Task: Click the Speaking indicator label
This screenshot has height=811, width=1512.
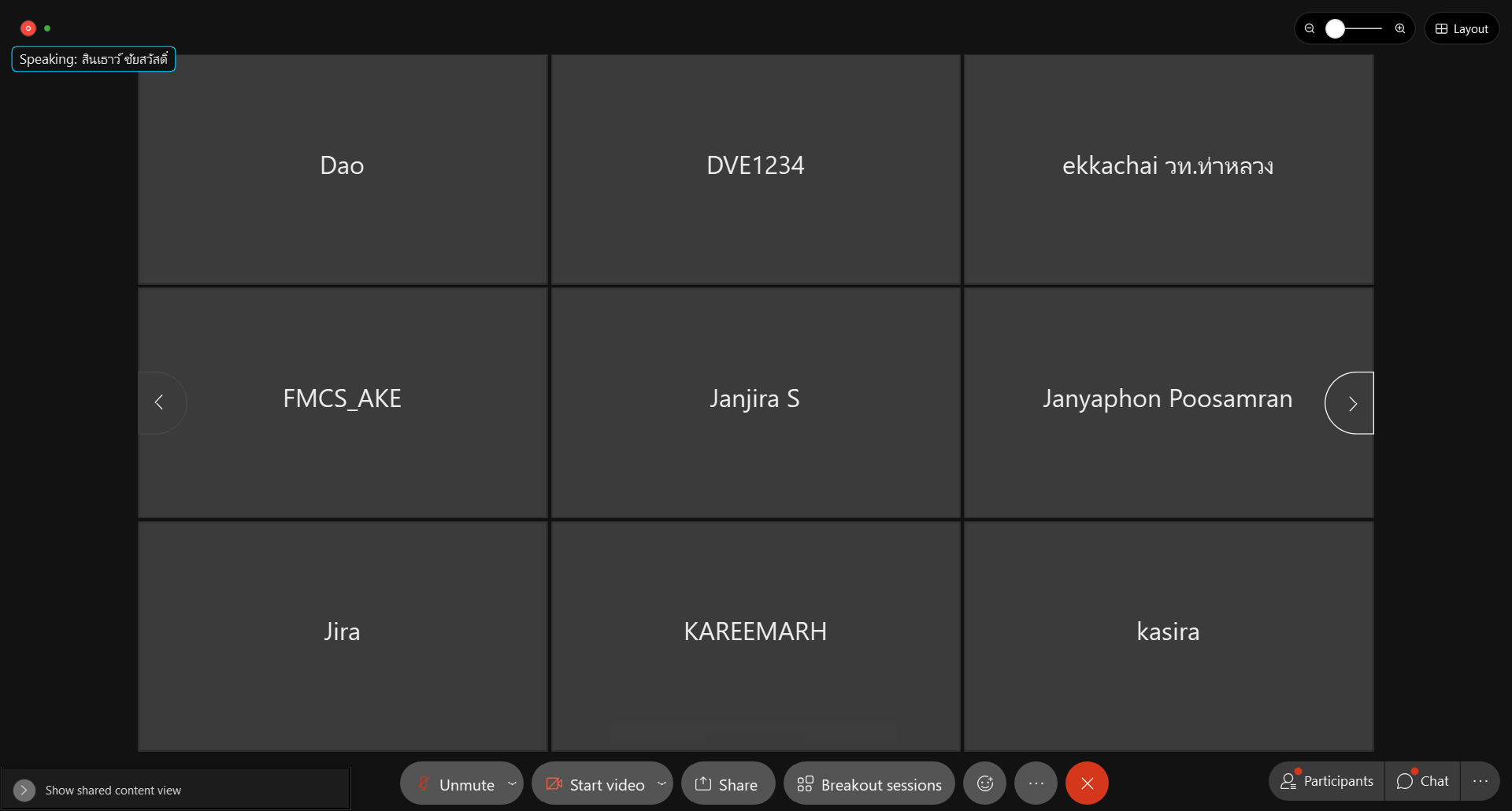Action: [93, 59]
